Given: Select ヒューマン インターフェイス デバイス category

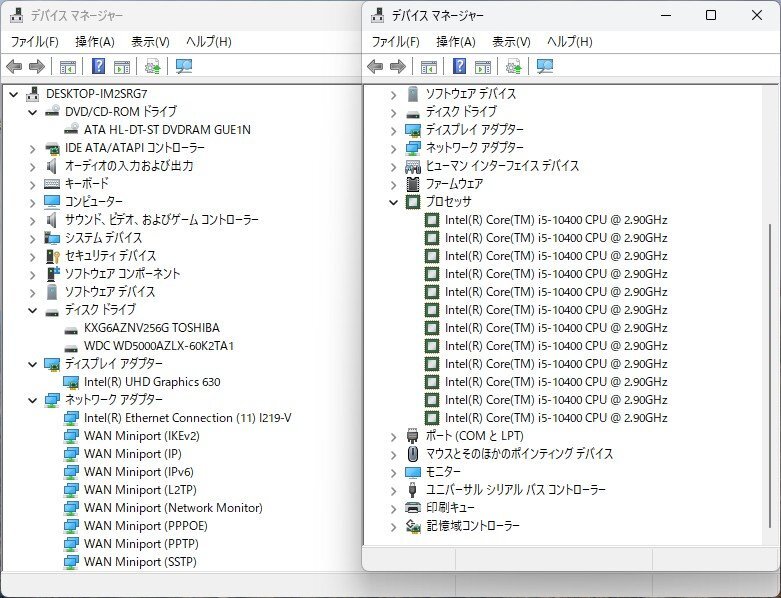Looking at the screenshot, I should (x=502, y=165).
